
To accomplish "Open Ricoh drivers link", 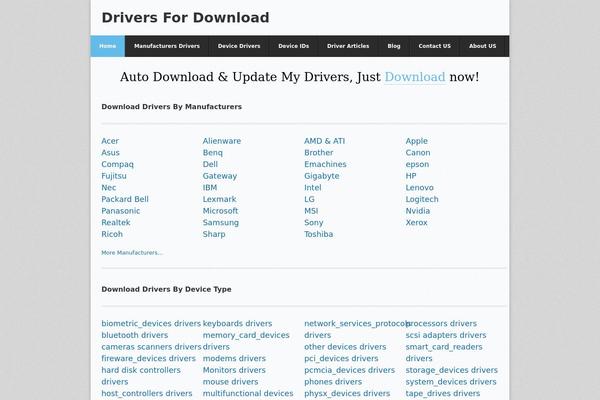I will 112,234.
